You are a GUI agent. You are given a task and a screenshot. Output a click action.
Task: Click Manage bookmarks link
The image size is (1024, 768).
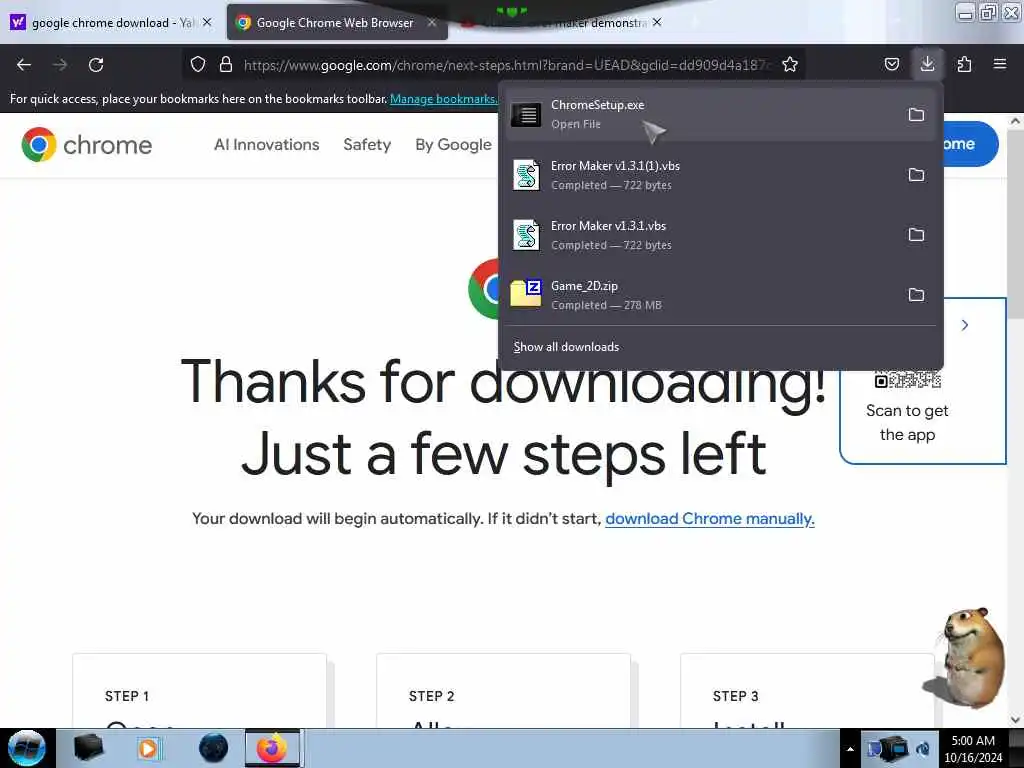(x=443, y=99)
